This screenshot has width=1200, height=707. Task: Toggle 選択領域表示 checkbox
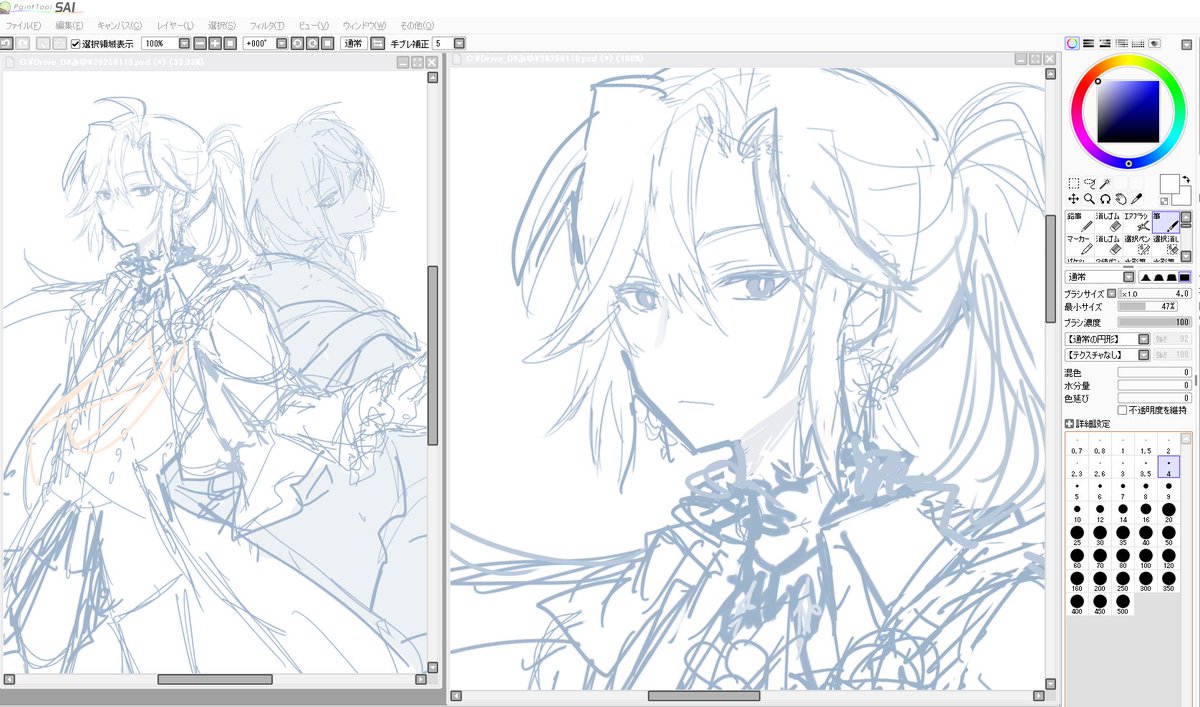(x=76, y=44)
